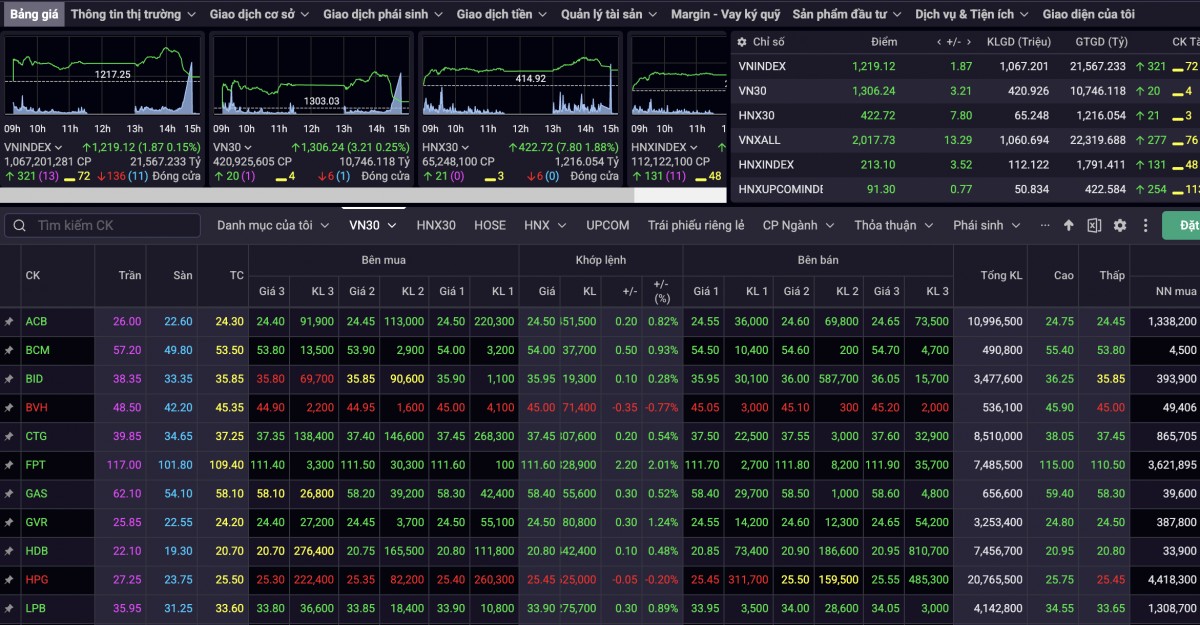Viewport: 1200px width, 625px height.
Task: Open table settings gear icon
Action: pyautogui.click(x=1120, y=226)
